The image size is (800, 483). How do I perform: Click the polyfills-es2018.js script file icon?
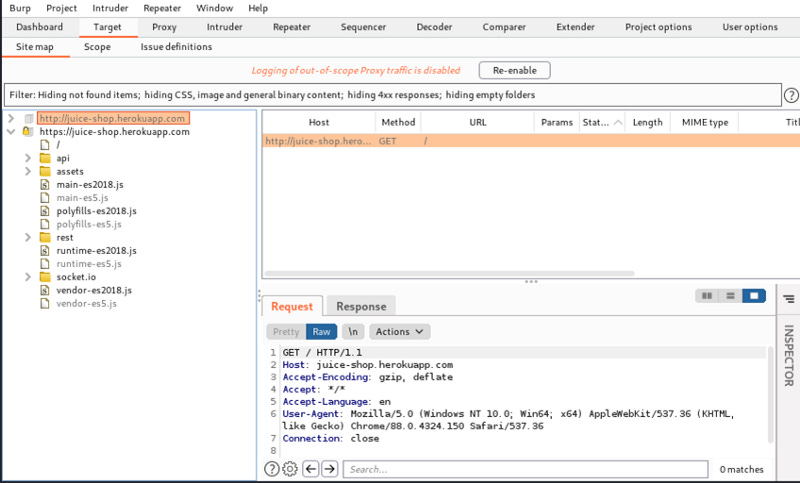pyautogui.click(x=45, y=211)
